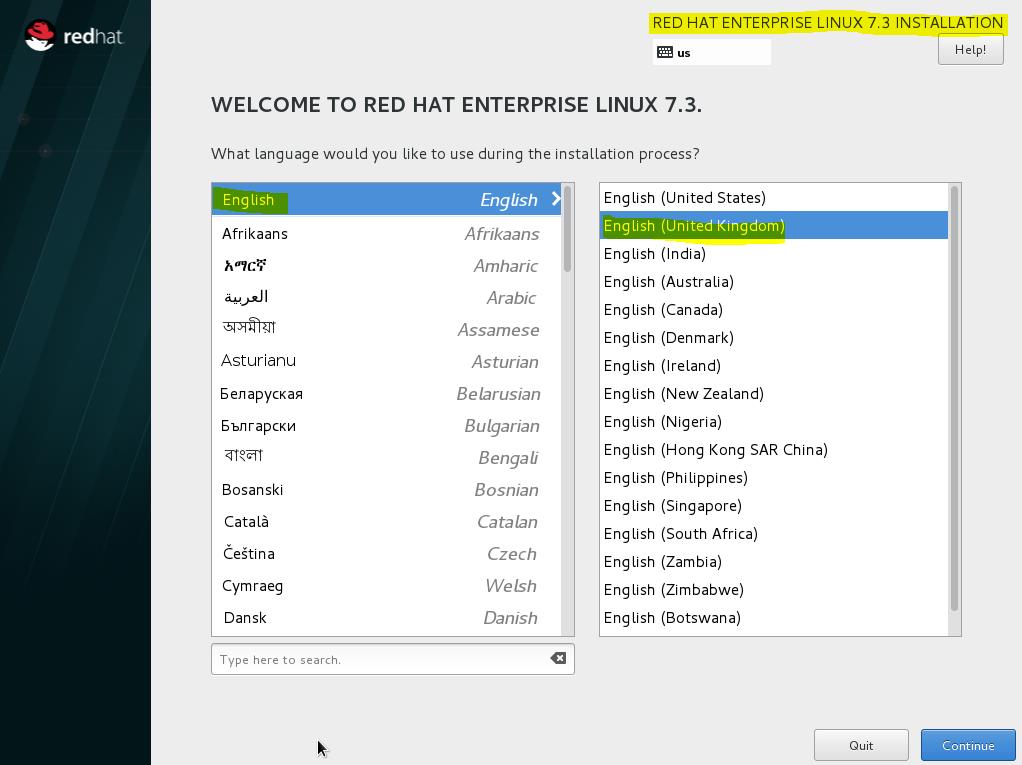Pick English (Australia) locale
1022x765 pixels.
tap(774, 281)
